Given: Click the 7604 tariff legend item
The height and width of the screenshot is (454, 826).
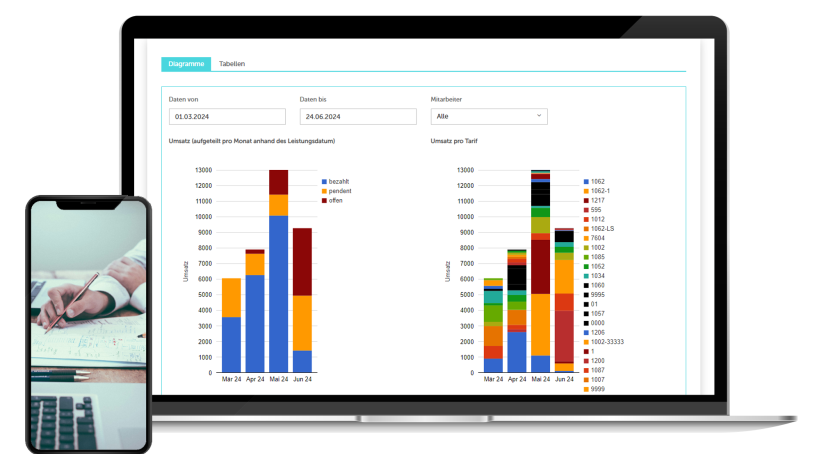Looking at the screenshot, I should [596, 238].
